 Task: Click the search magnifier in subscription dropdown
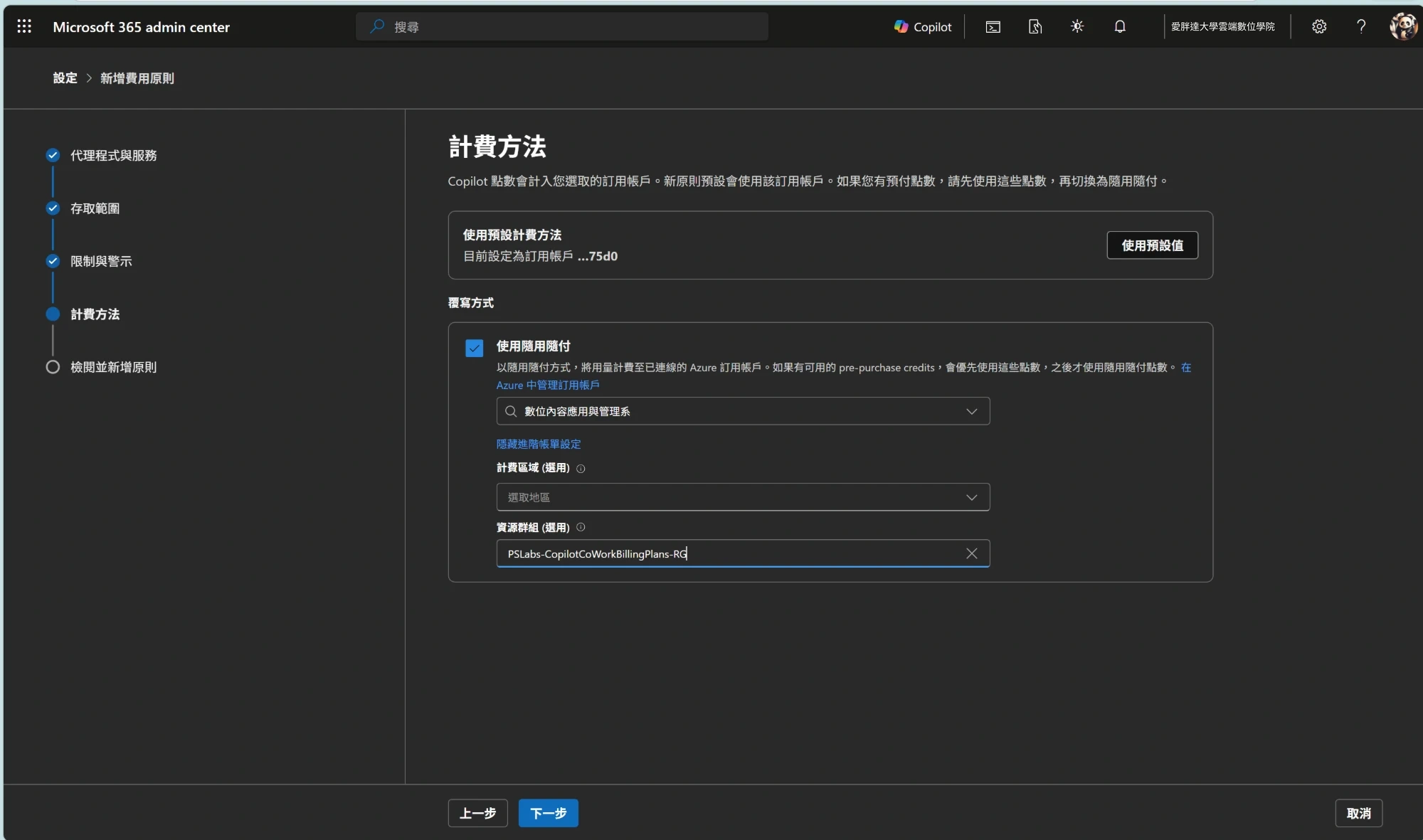(x=510, y=411)
